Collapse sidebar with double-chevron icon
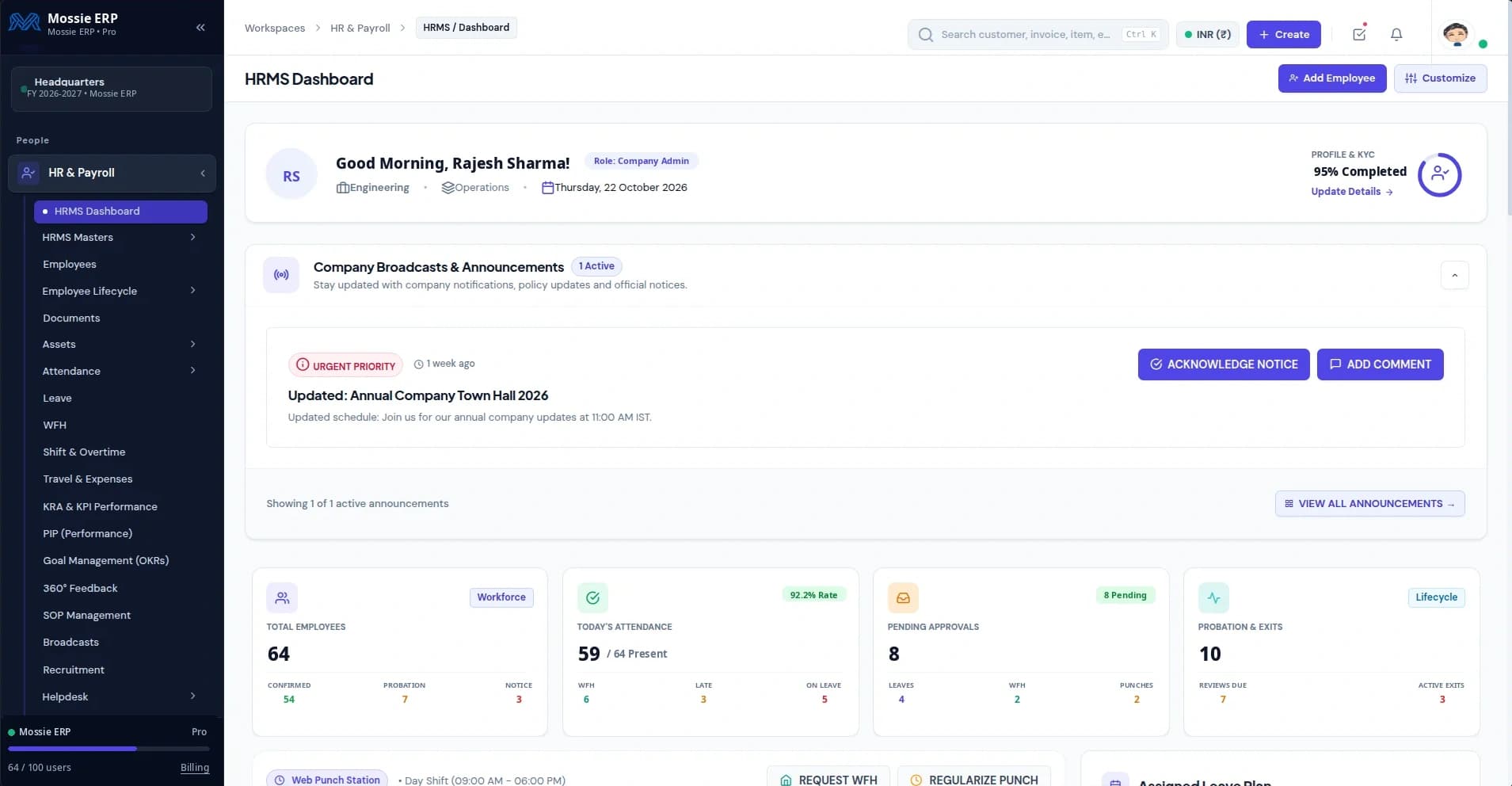This screenshot has height=786, width=1512. [200, 27]
